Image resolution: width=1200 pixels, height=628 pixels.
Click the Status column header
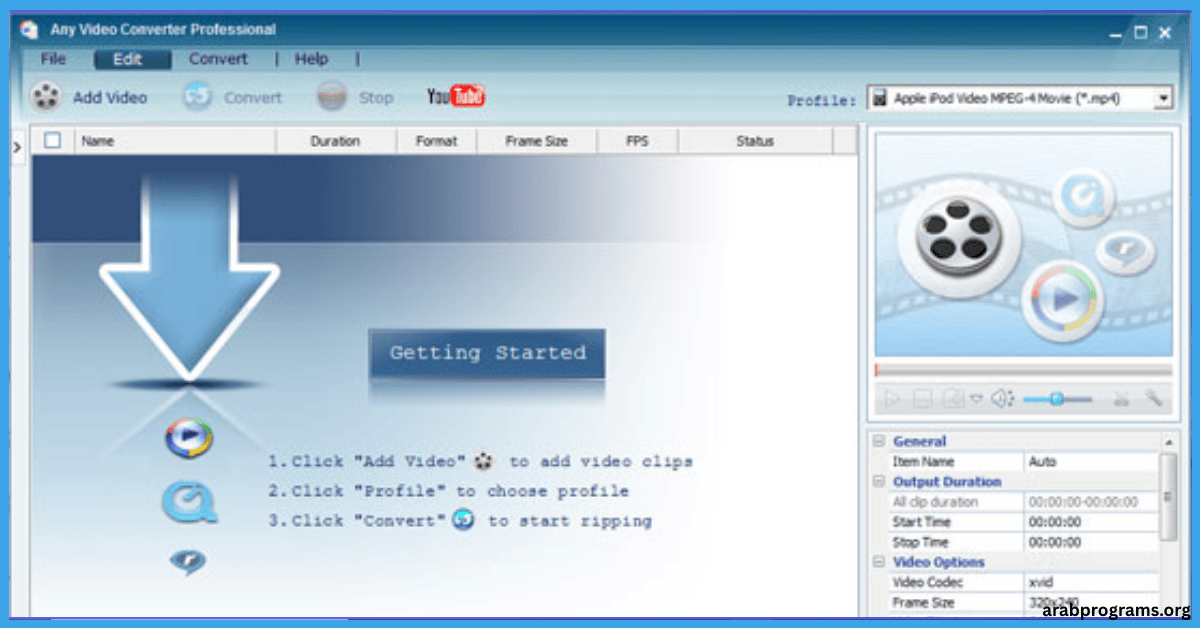(x=755, y=141)
